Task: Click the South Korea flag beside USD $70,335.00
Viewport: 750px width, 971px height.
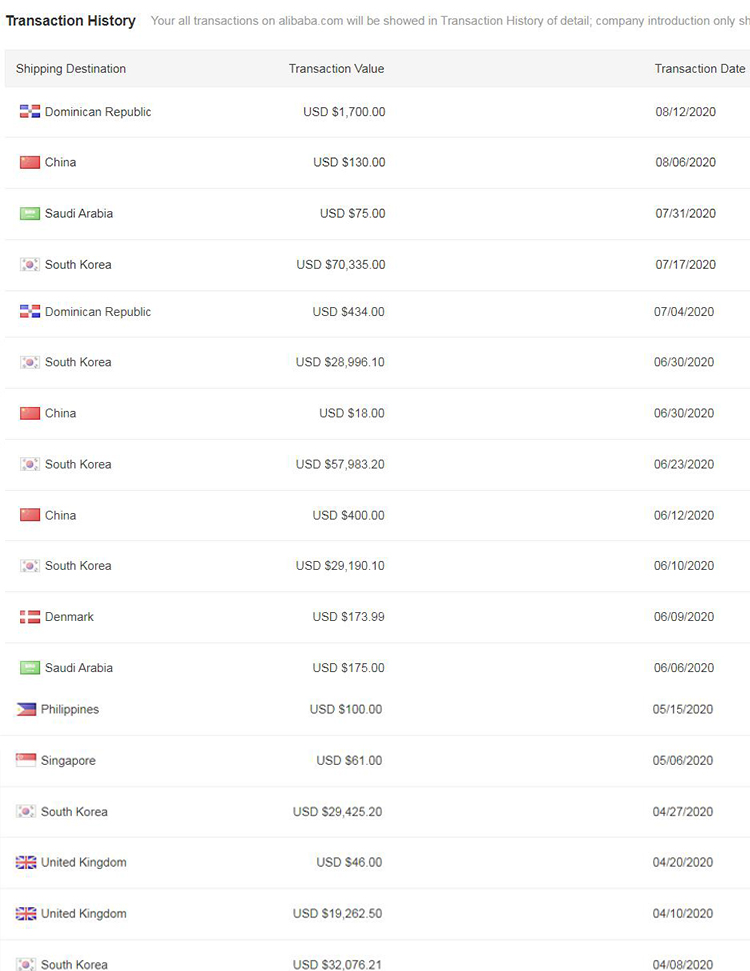Action: click(x=30, y=265)
